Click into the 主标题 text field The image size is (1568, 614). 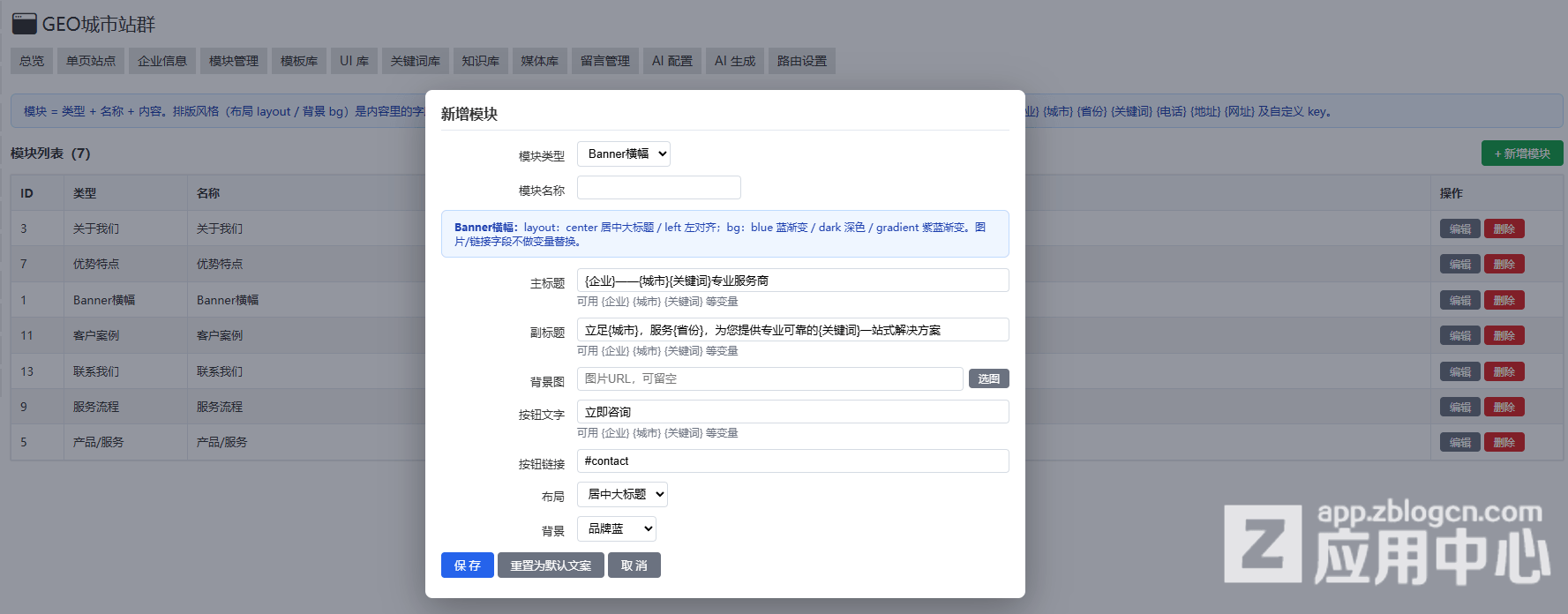tap(793, 281)
